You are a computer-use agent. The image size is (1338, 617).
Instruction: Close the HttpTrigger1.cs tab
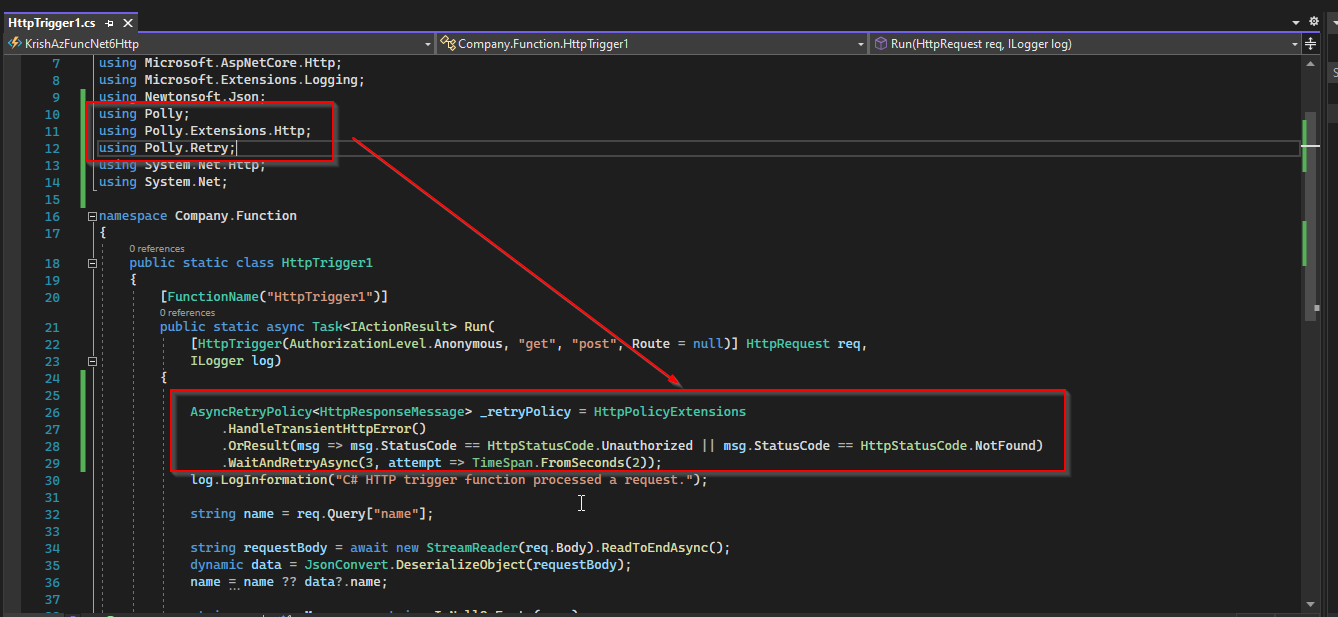pos(127,22)
